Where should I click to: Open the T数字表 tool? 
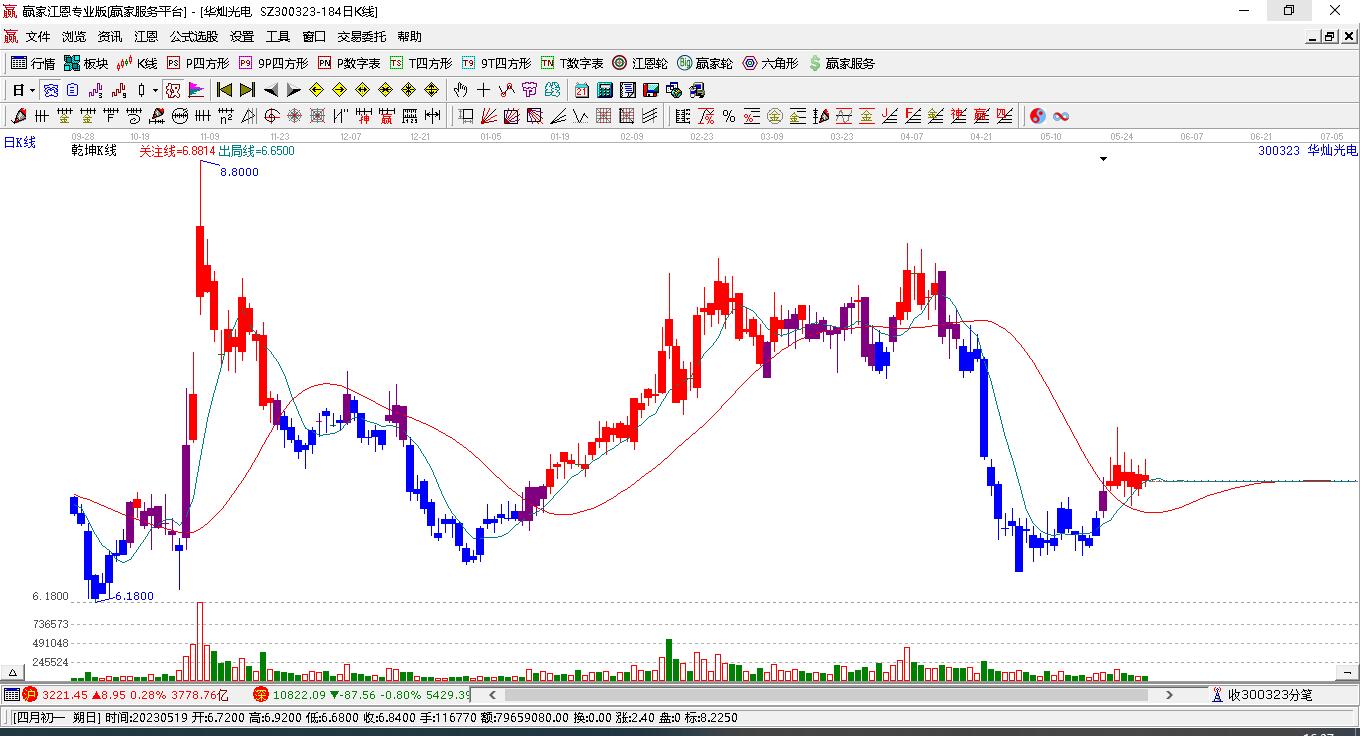(572, 63)
